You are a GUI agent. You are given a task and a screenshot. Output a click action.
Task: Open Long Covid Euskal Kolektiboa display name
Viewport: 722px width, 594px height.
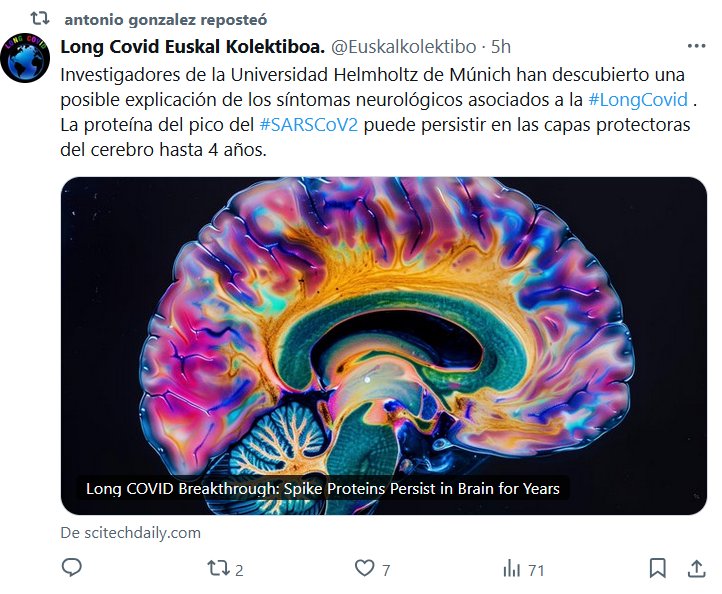click(x=192, y=47)
